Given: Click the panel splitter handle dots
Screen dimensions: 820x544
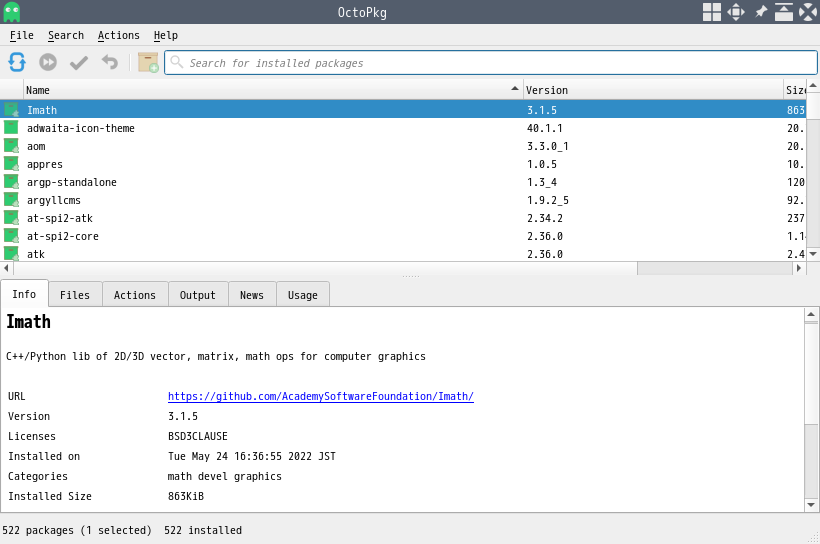Looking at the screenshot, I should pos(411,276).
